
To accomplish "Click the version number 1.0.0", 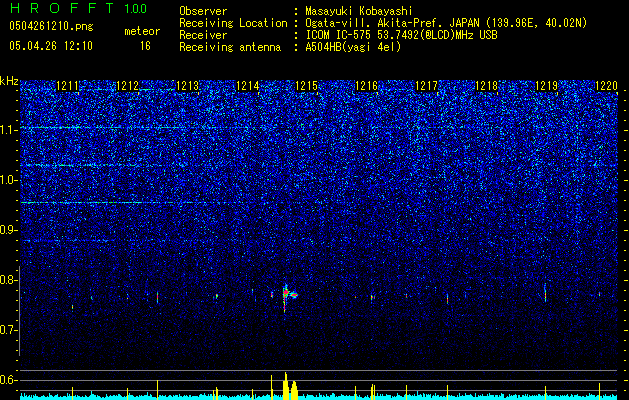I will point(135,8).
